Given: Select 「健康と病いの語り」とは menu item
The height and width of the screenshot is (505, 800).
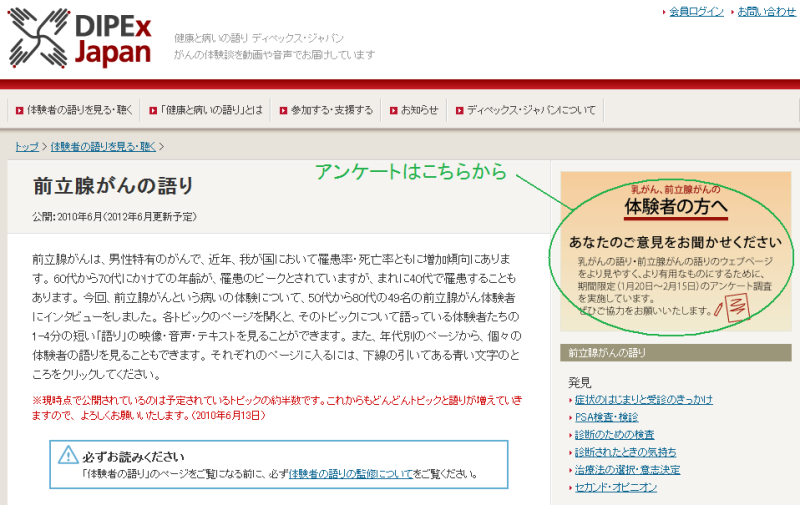Looking at the screenshot, I should click(x=212, y=110).
